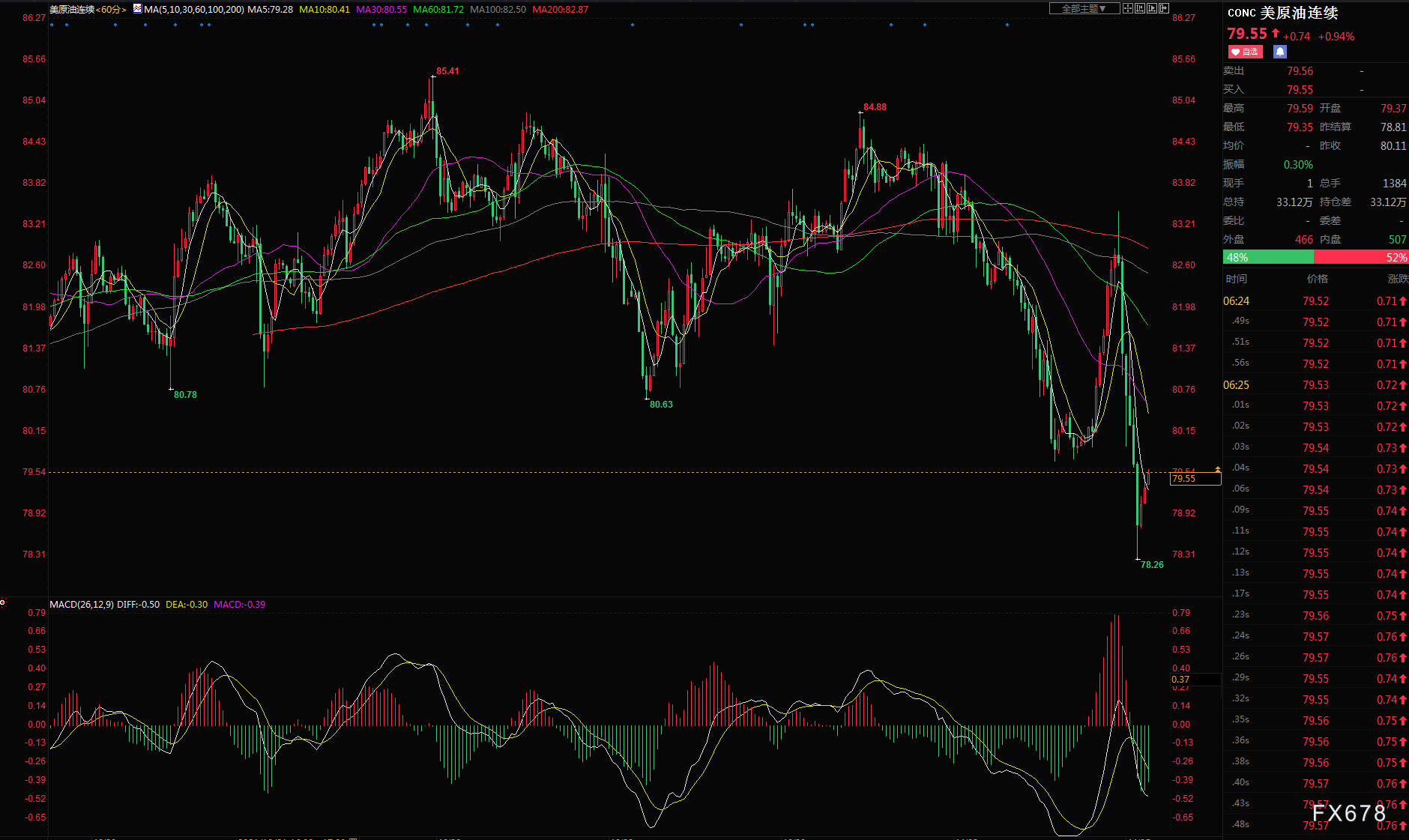Click the 84.88 peak price label

click(x=875, y=107)
